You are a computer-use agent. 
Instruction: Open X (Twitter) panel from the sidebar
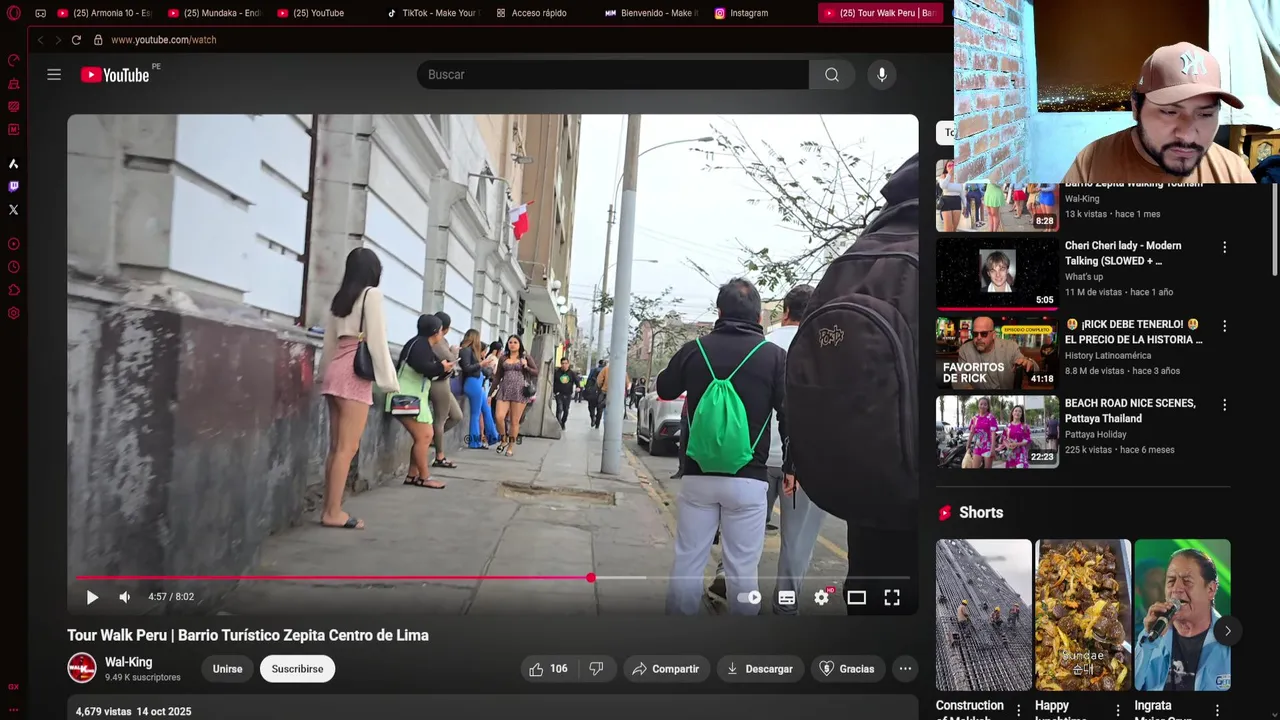point(13,210)
